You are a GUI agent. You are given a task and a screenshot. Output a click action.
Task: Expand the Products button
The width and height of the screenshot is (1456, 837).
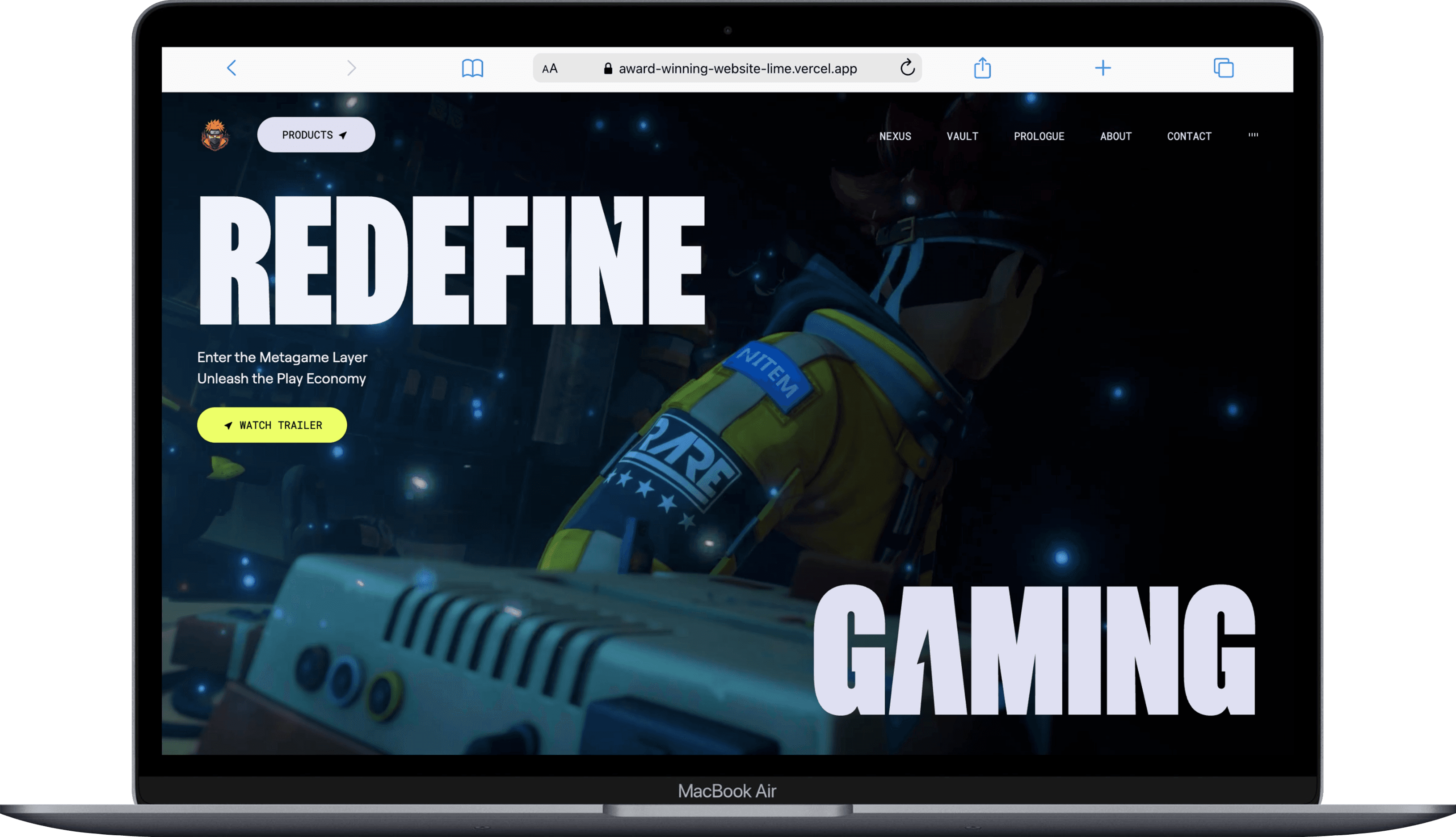[x=316, y=135]
